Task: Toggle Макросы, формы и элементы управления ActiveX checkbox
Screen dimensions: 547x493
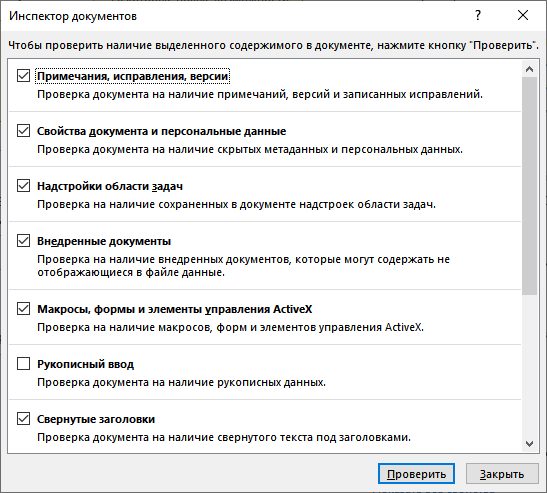Action: [x=23, y=309]
